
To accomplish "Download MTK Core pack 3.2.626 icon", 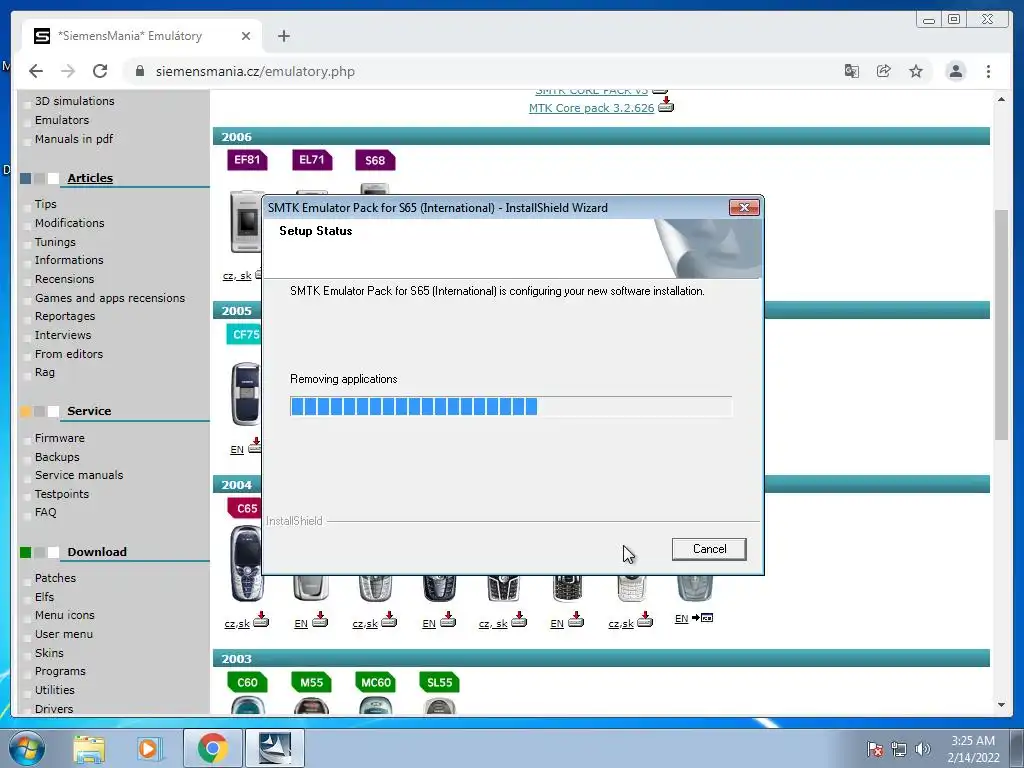I will pos(665,104).
